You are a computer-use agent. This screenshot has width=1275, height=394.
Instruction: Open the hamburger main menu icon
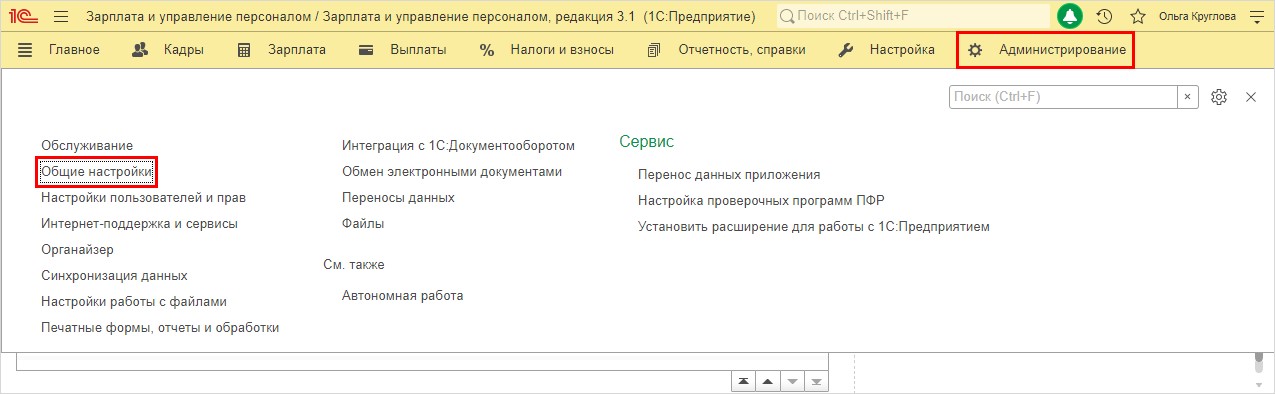(60, 17)
